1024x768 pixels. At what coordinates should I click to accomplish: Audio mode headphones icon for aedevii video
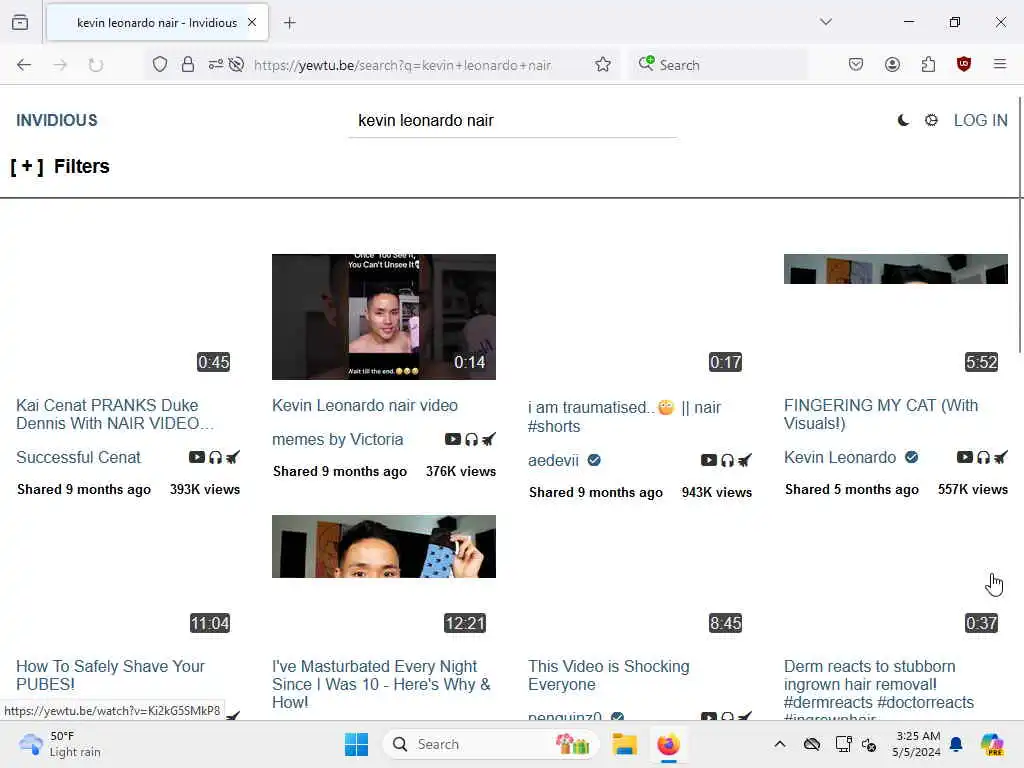(728, 460)
